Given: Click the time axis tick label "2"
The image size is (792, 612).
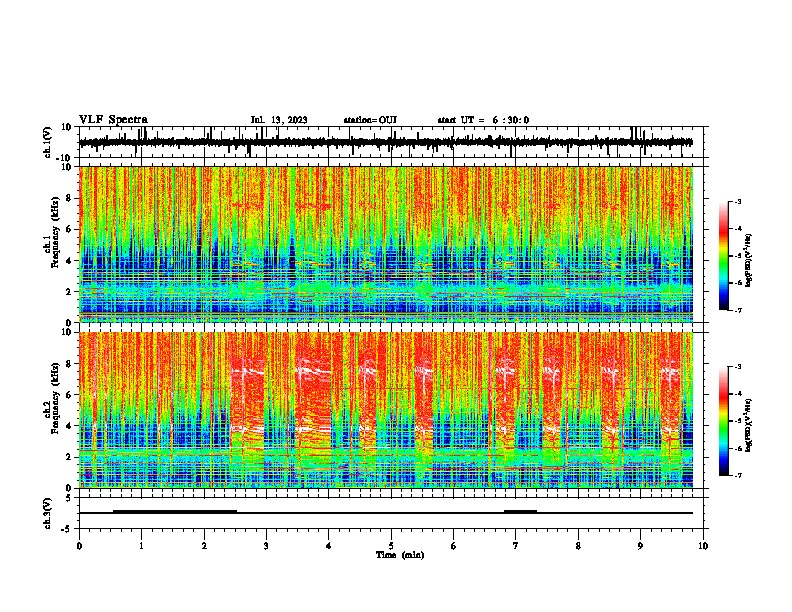Looking at the screenshot, I should (204, 546).
